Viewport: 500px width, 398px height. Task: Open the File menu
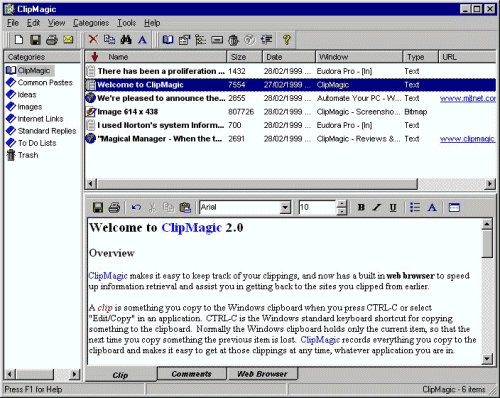coord(13,23)
